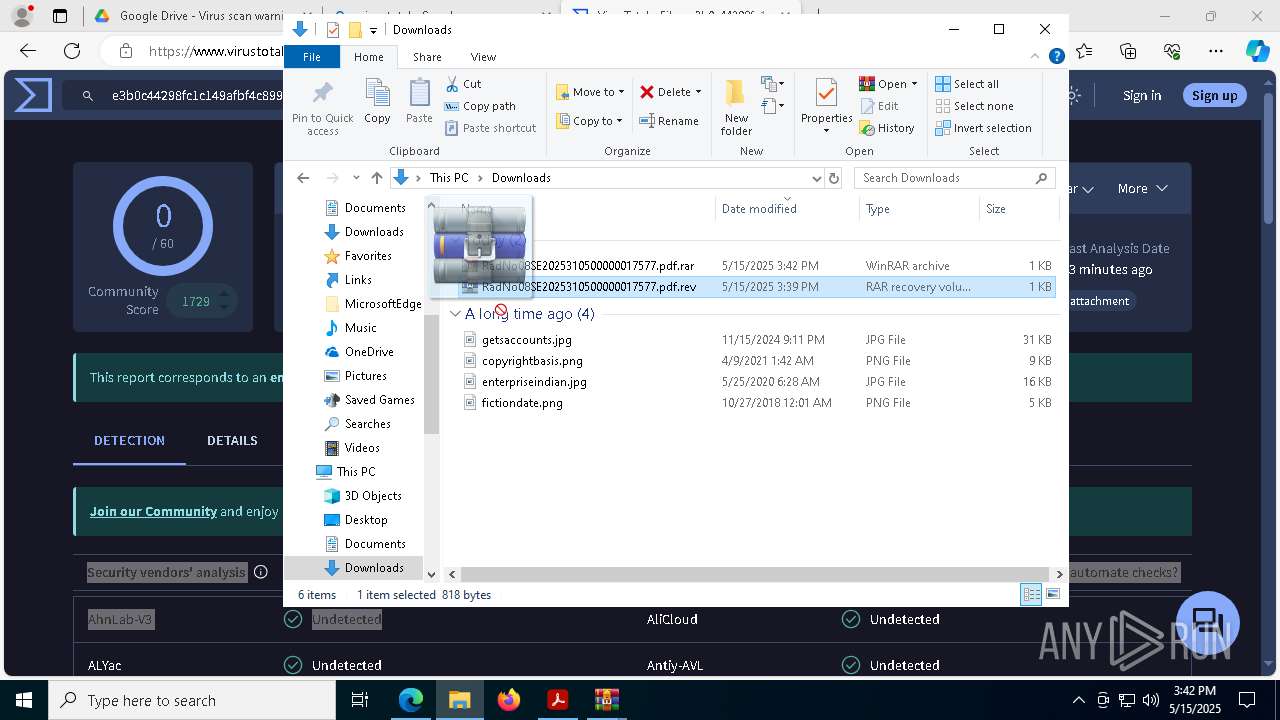Open DETAILS tab in VirusTotal page
The height and width of the screenshot is (720, 1280).
(232, 441)
